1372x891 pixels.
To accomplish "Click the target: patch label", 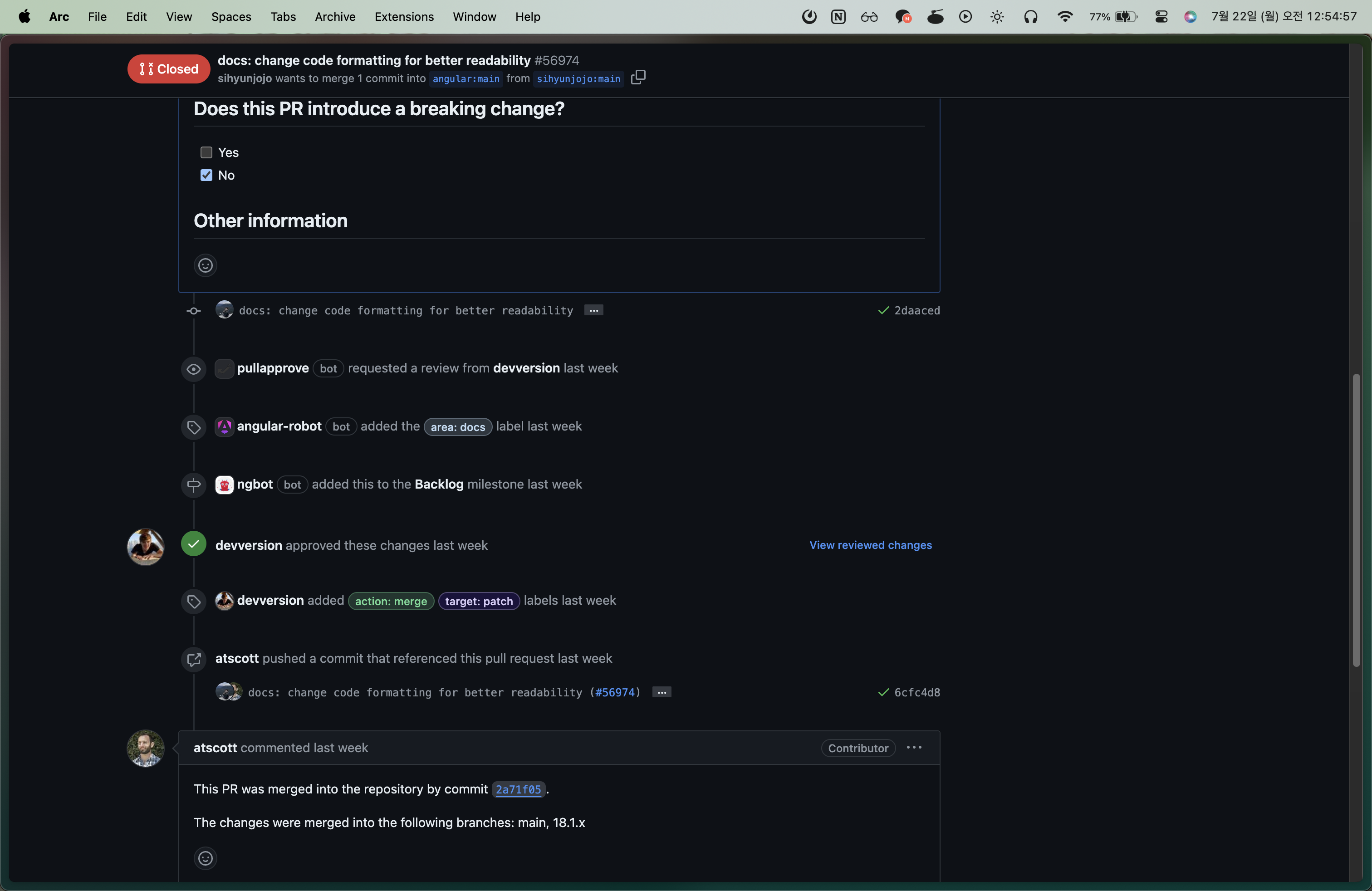I will (x=479, y=601).
